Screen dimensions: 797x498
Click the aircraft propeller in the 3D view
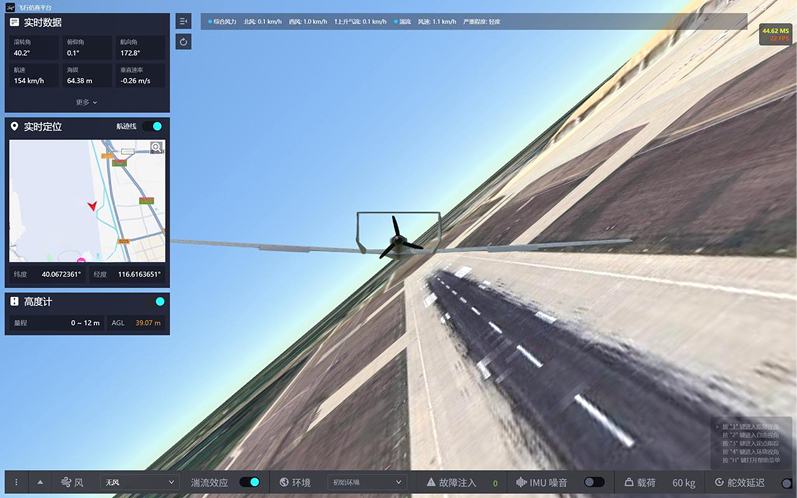tap(398, 237)
